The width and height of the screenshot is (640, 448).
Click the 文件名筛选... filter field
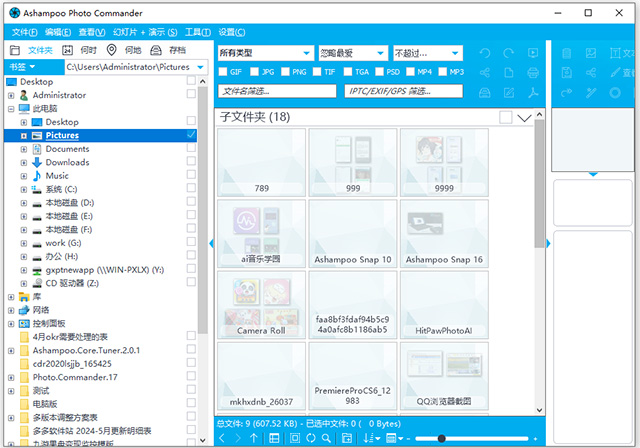tap(277, 91)
